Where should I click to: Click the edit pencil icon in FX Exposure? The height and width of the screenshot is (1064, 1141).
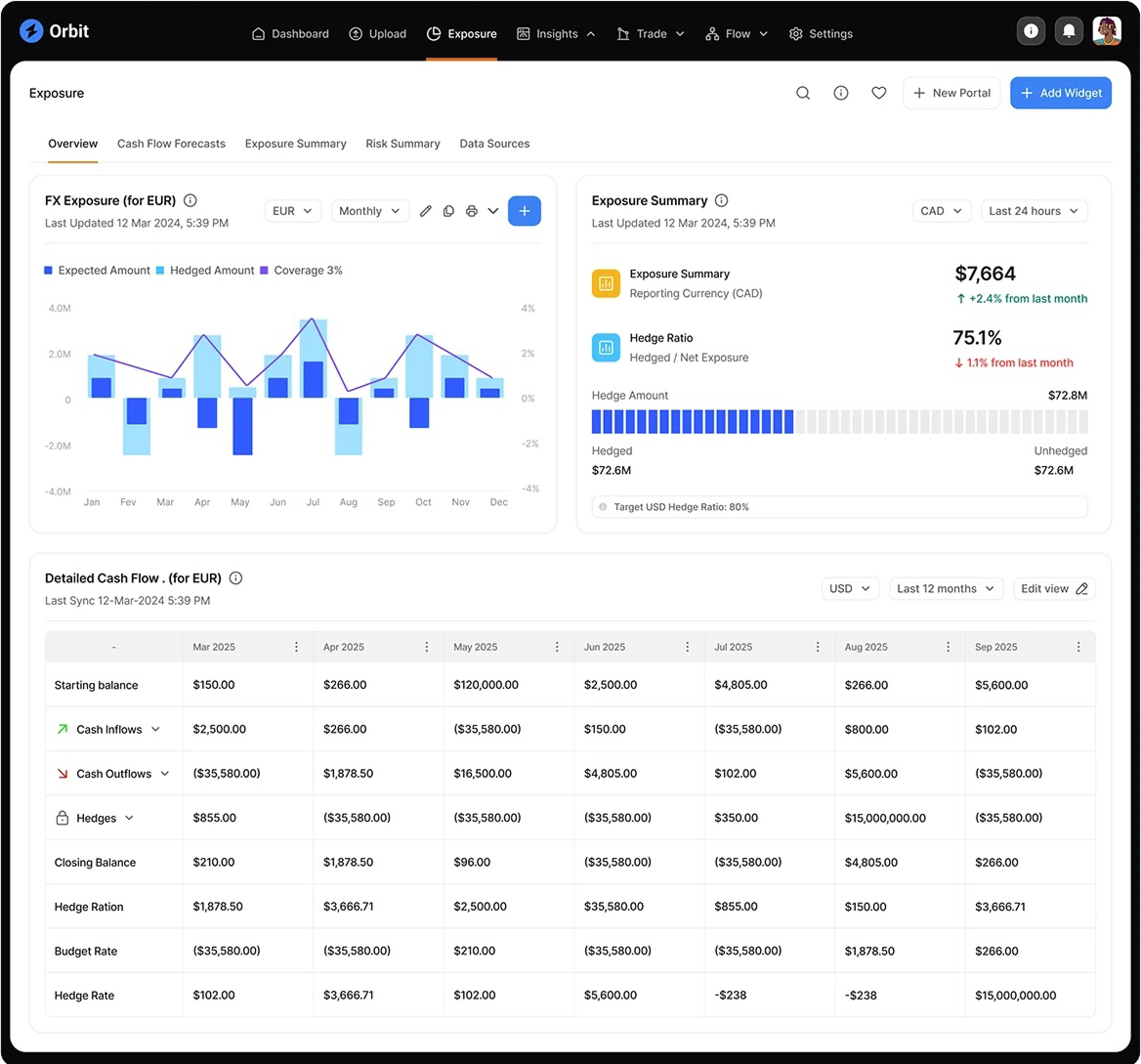[x=426, y=211]
